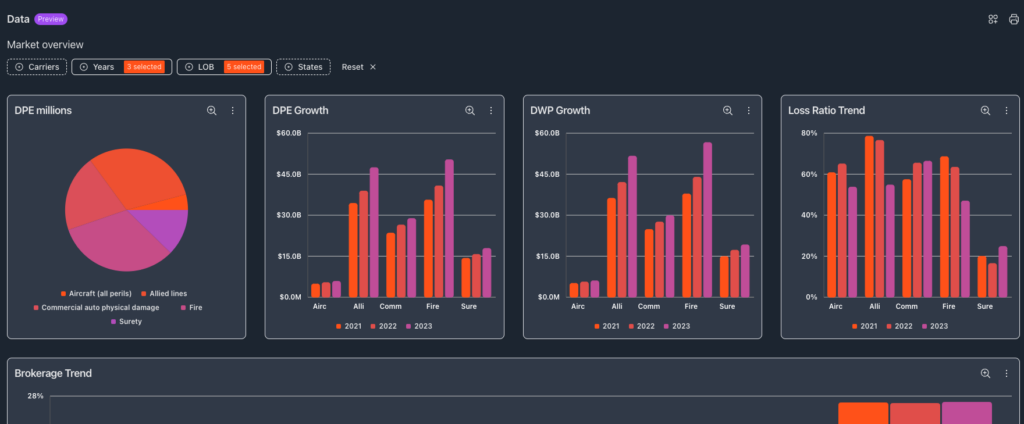Click the '5 selected' badge on LOB

[244, 67]
